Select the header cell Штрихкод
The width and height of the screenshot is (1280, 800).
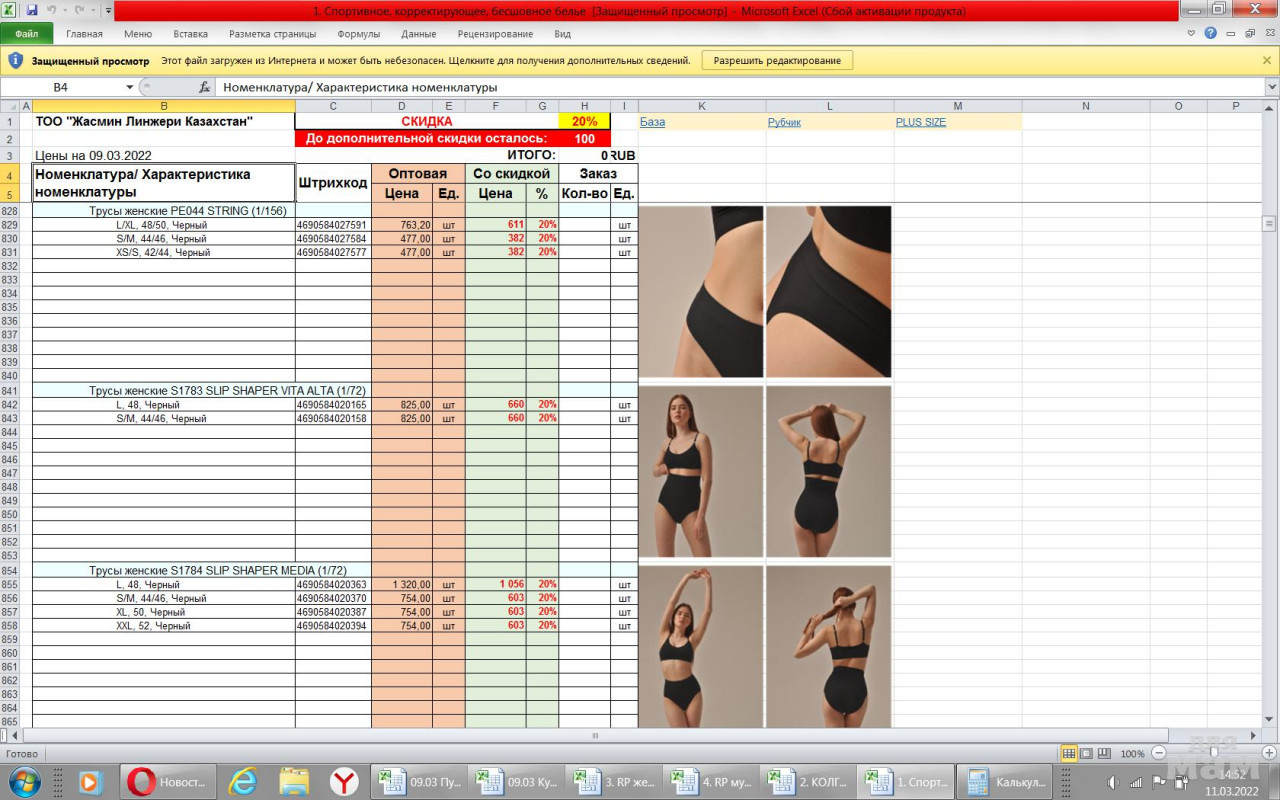click(333, 183)
